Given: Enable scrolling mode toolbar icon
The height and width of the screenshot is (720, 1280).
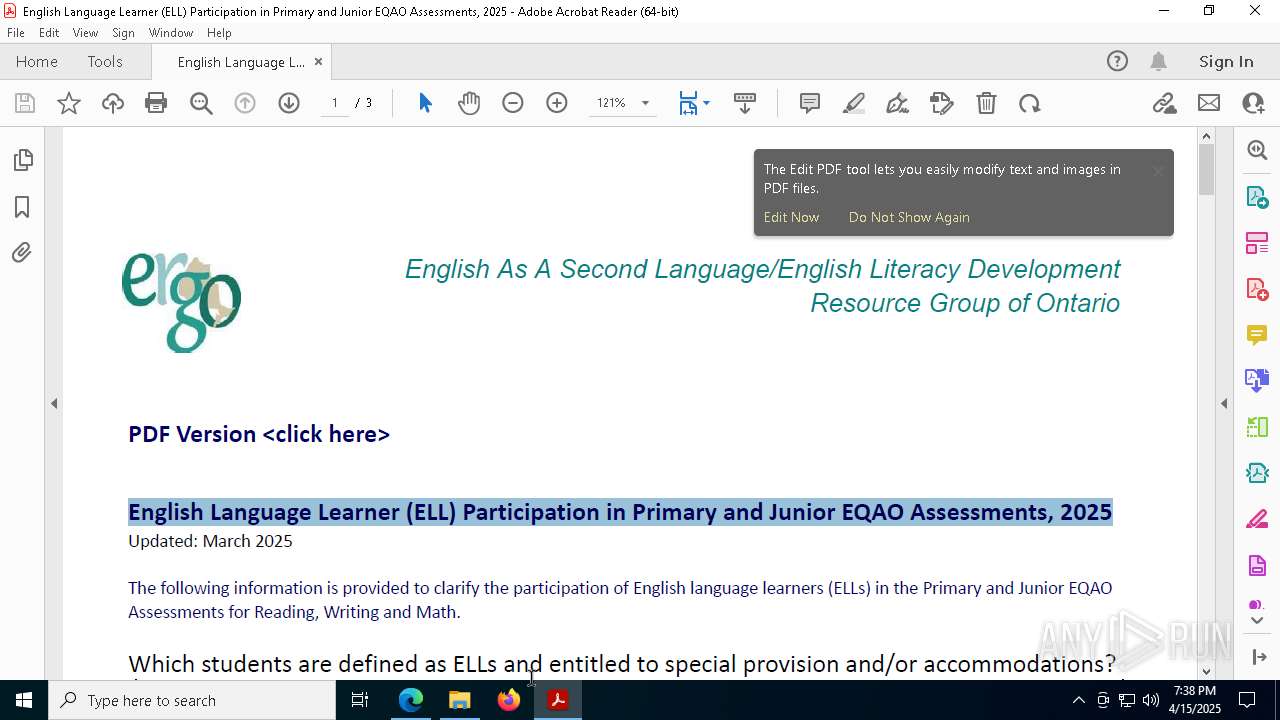Looking at the screenshot, I should (745, 103).
